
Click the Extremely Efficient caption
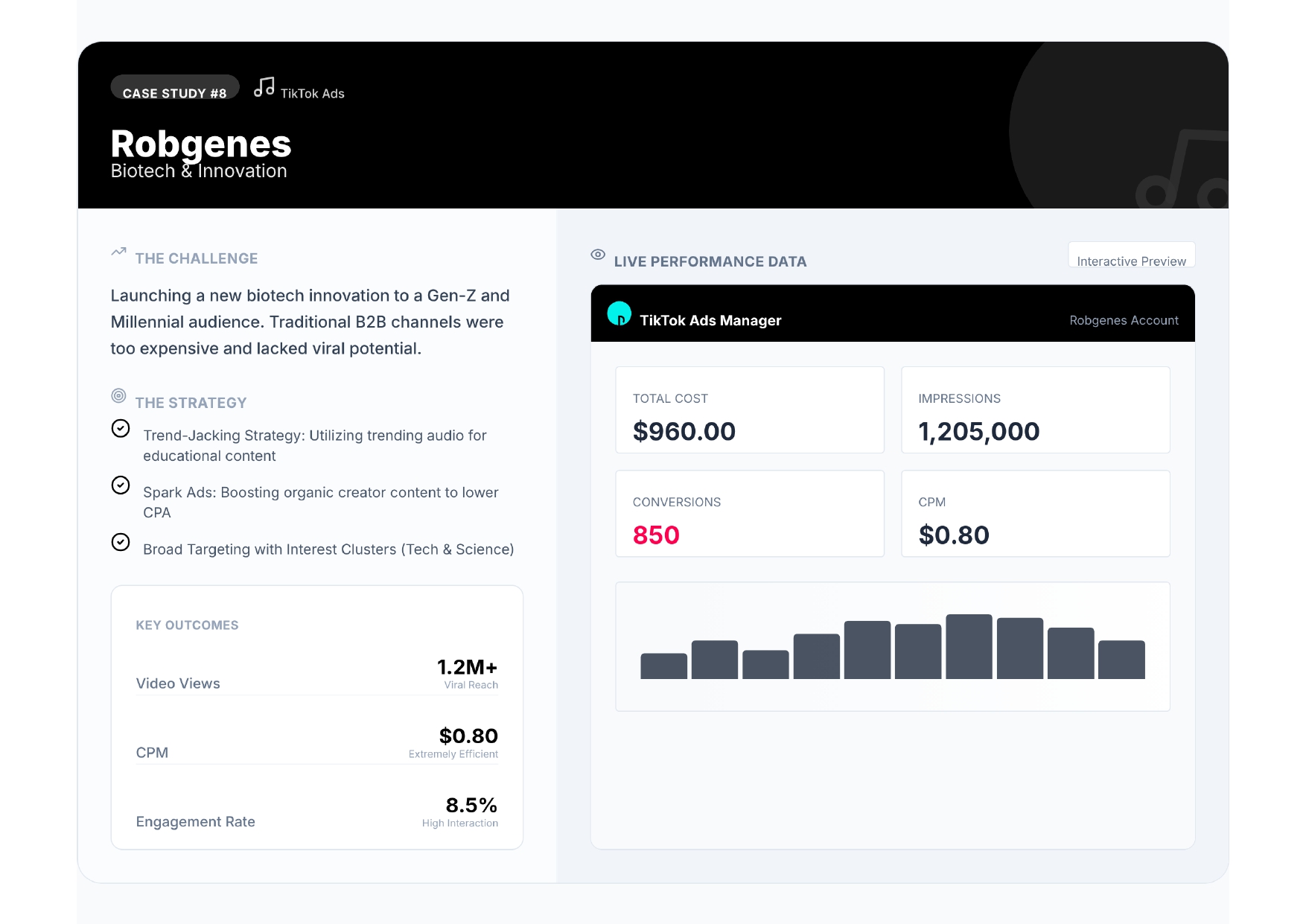coord(453,754)
